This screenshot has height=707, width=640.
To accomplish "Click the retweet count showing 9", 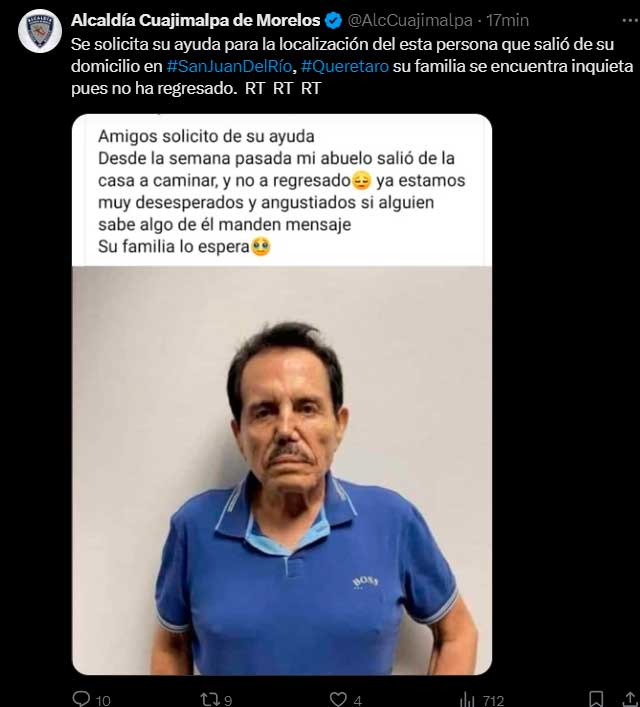I will pyautogui.click(x=228, y=700).
